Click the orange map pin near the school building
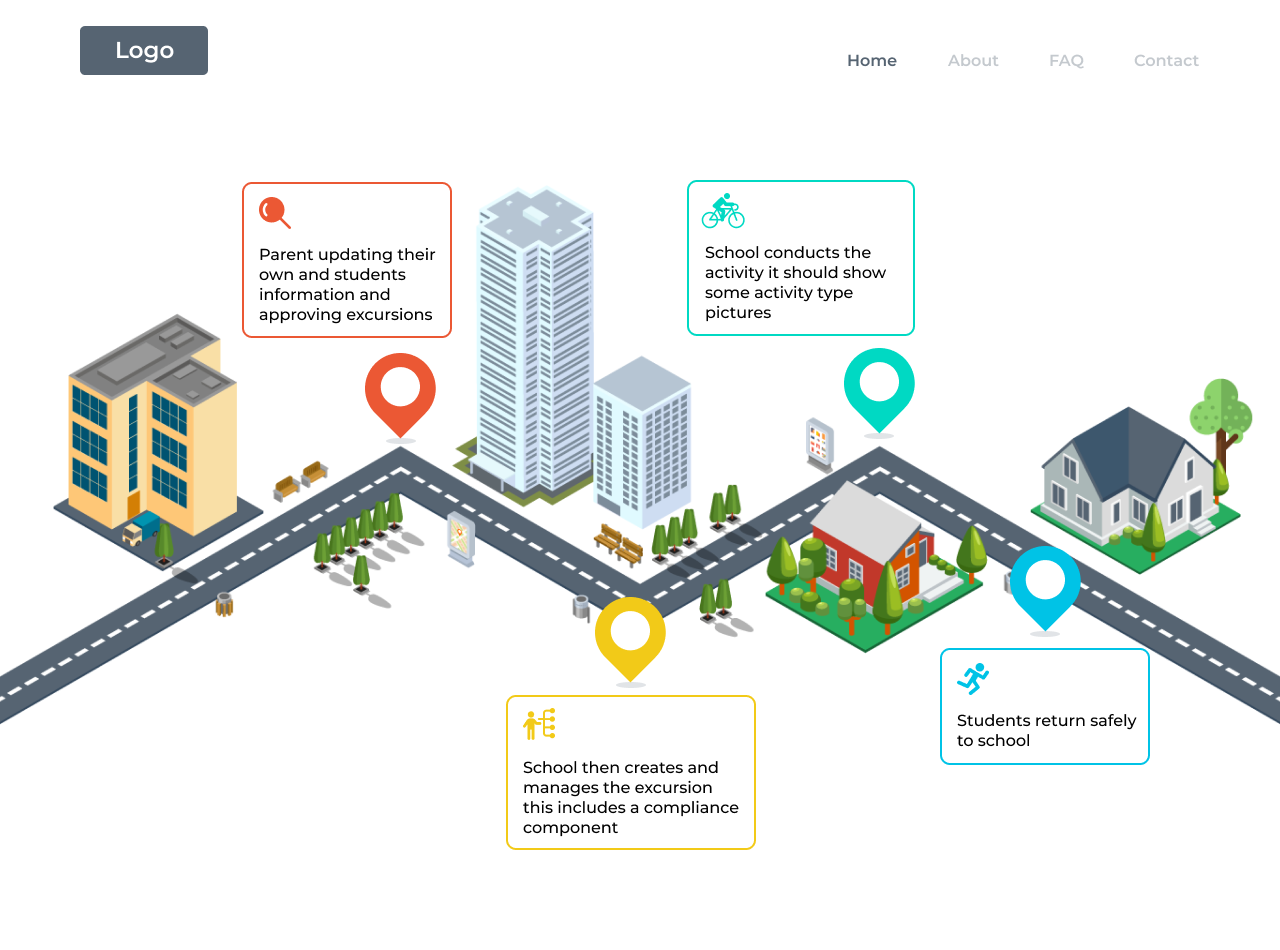 point(400,390)
